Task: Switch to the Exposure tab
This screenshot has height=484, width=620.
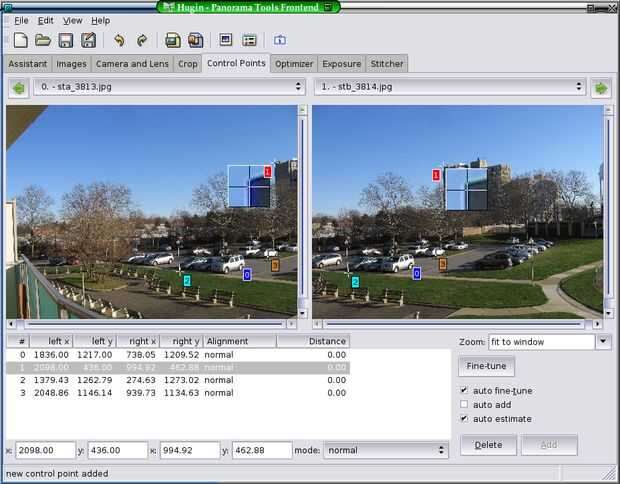Action: tap(342, 64)
